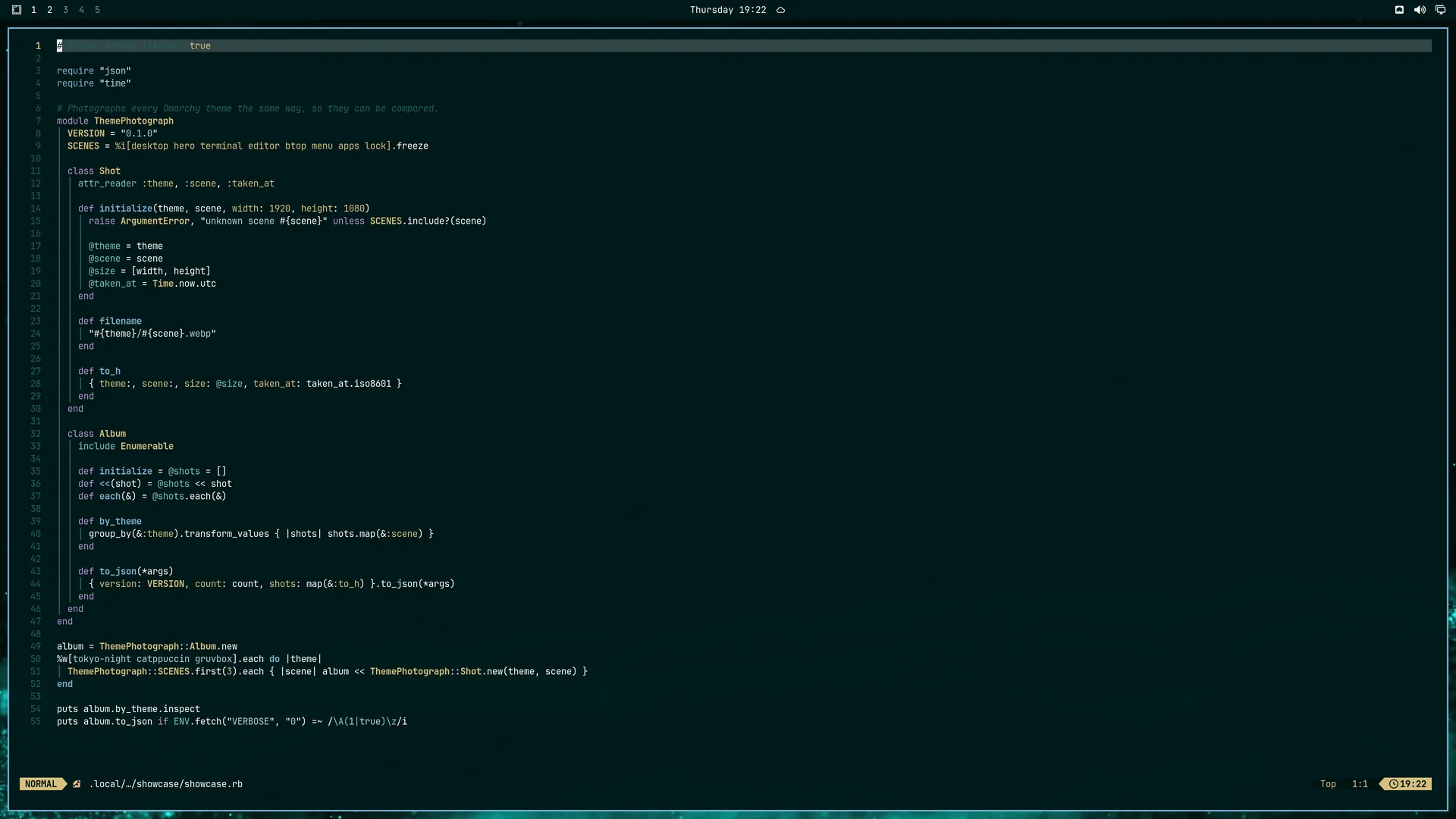
Task: Place cursor on 'module ThemePhotograph' line
Action: (x=115, y=121)
